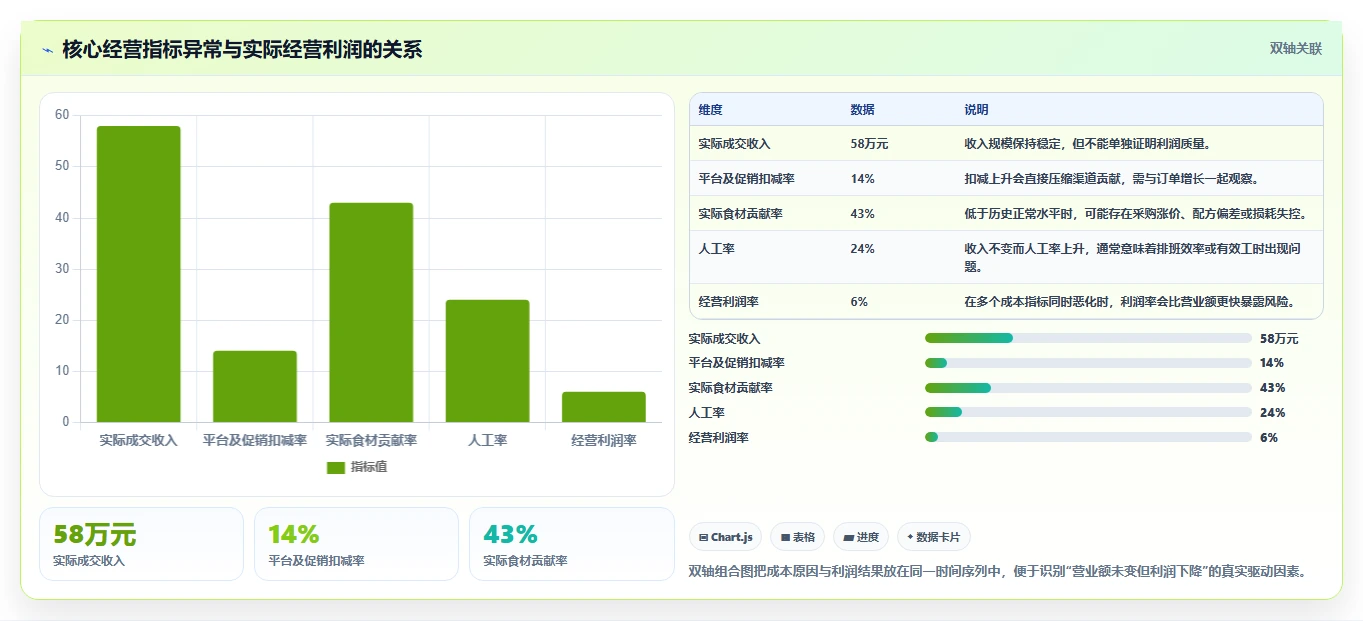Click the 实际食材贡献率 bar in chart
This screenshot has height=621, width=1363.
tap(371, 312)
